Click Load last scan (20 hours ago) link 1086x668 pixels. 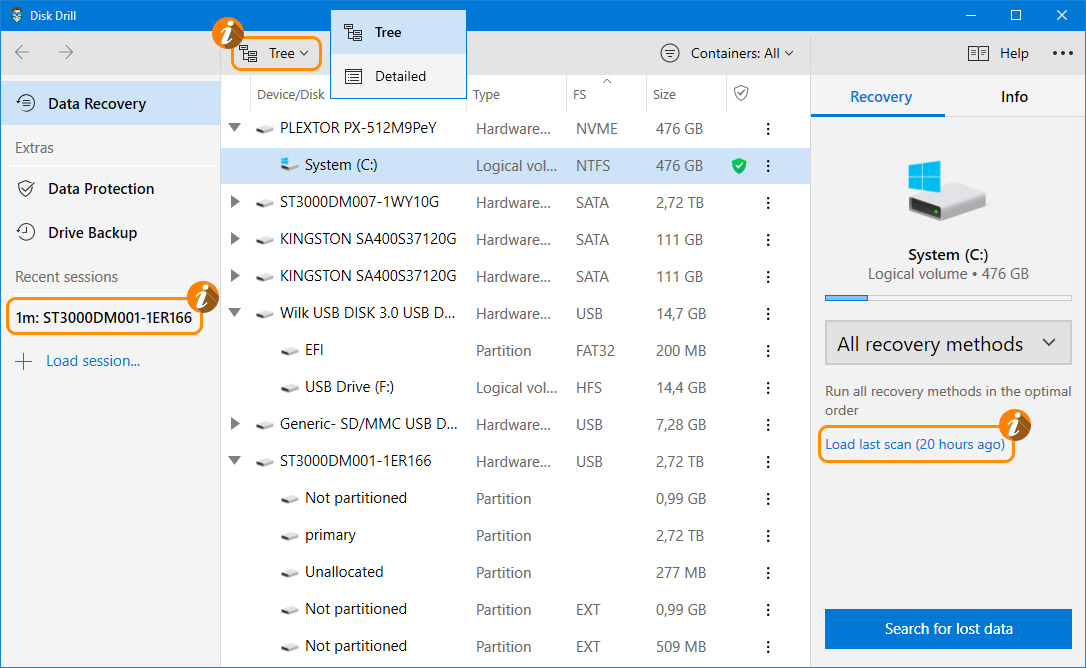point(915,444)
